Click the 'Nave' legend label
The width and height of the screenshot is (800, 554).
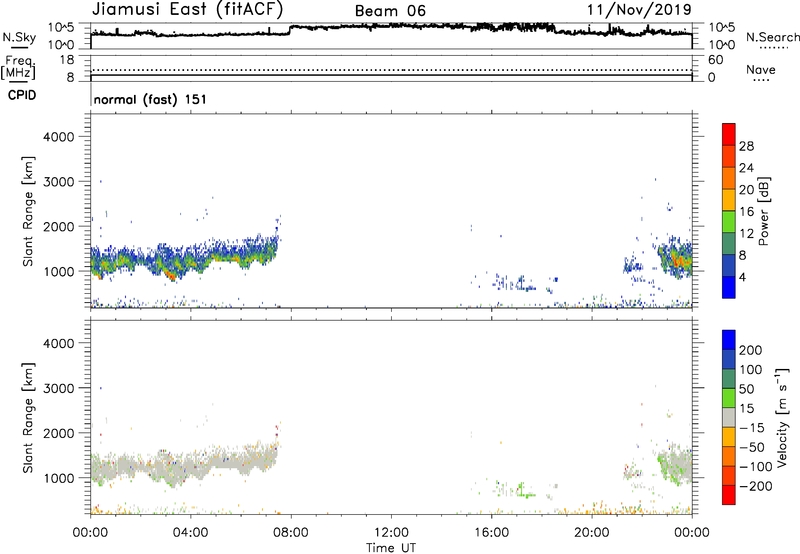(761, 69)
